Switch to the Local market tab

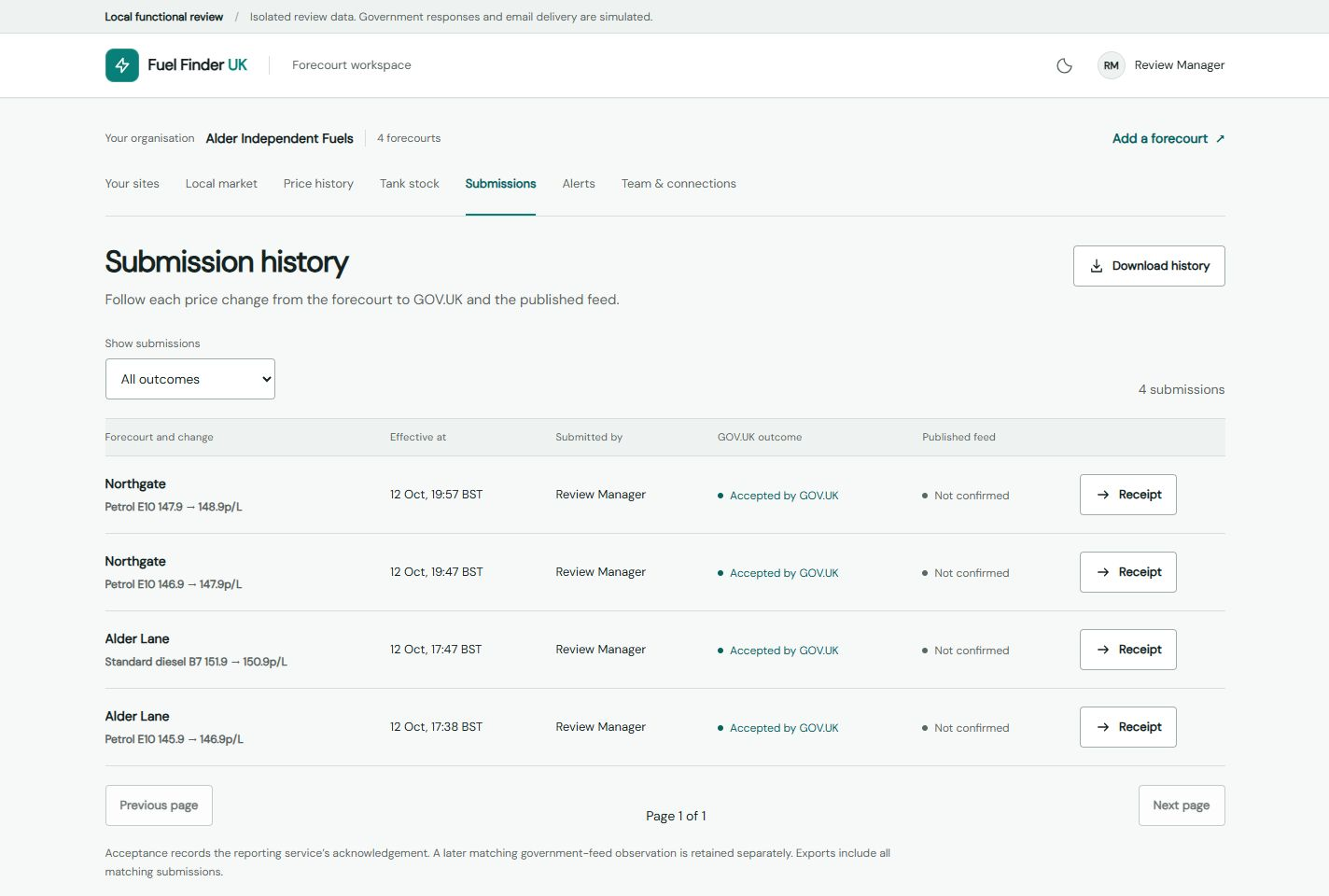221,184
